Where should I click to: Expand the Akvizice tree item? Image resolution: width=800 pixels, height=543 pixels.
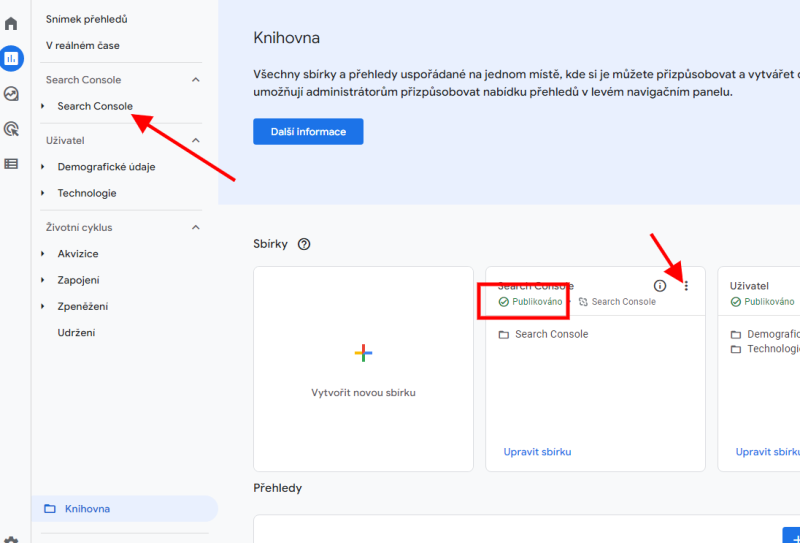point(43,254)
